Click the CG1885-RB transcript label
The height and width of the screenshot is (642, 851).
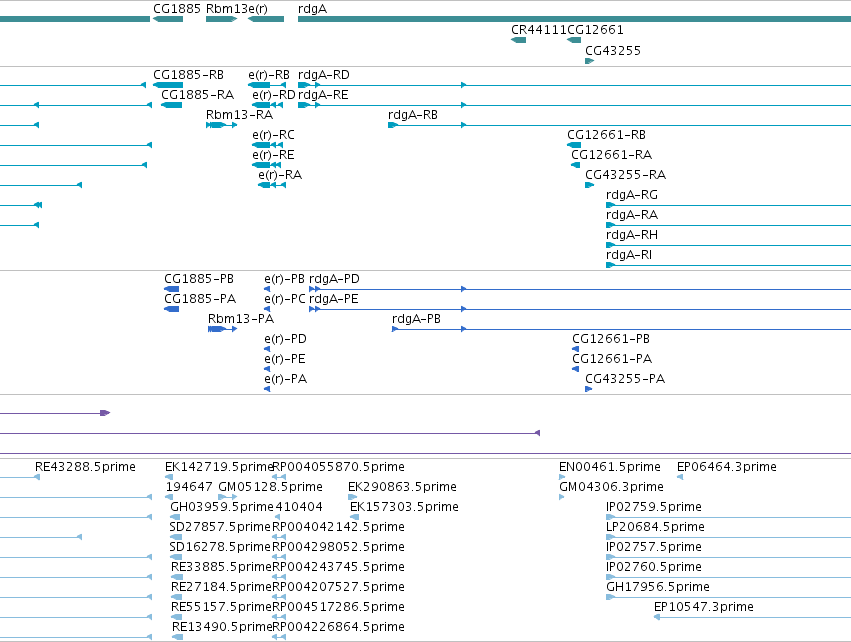(x=188, y=74)
